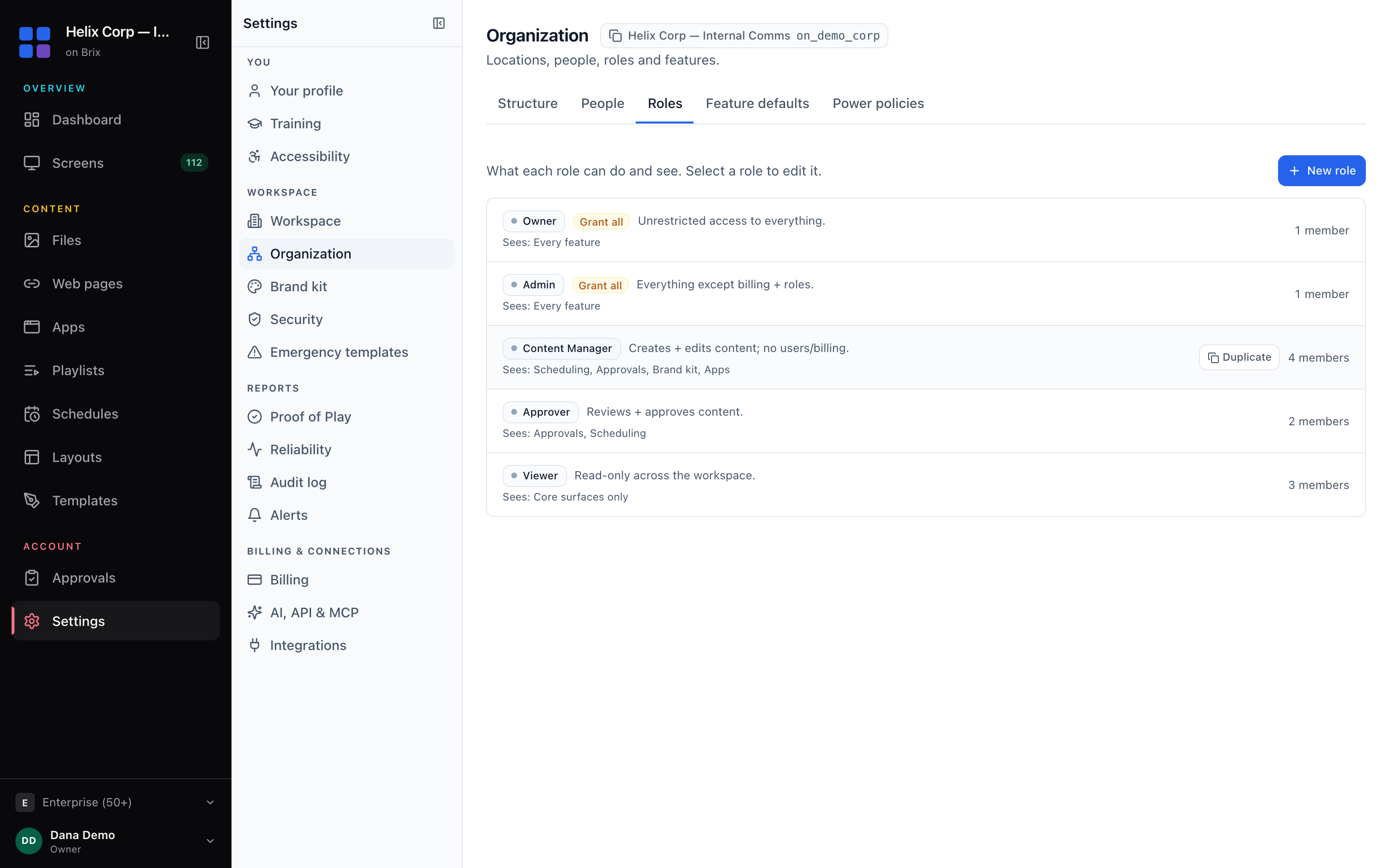Switch to the Power policies tab

878,103
